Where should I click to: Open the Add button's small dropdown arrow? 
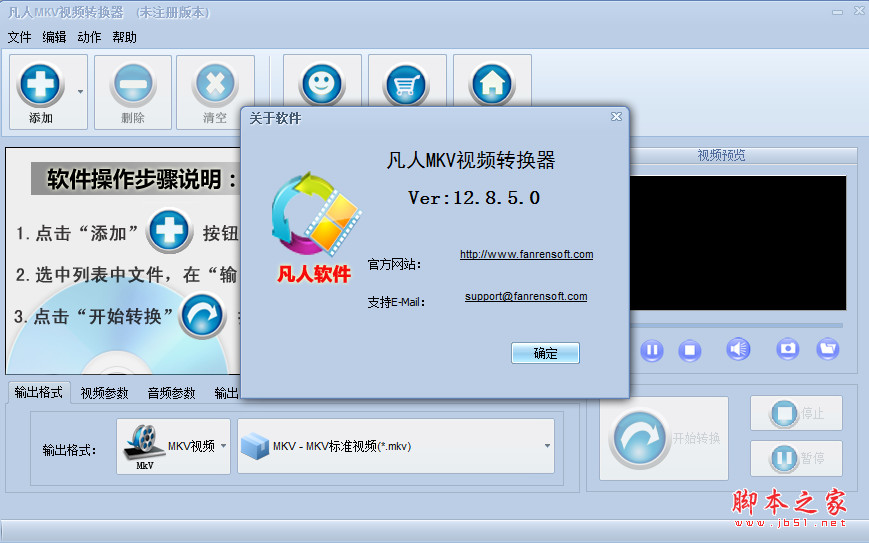[x=80, y=91]
